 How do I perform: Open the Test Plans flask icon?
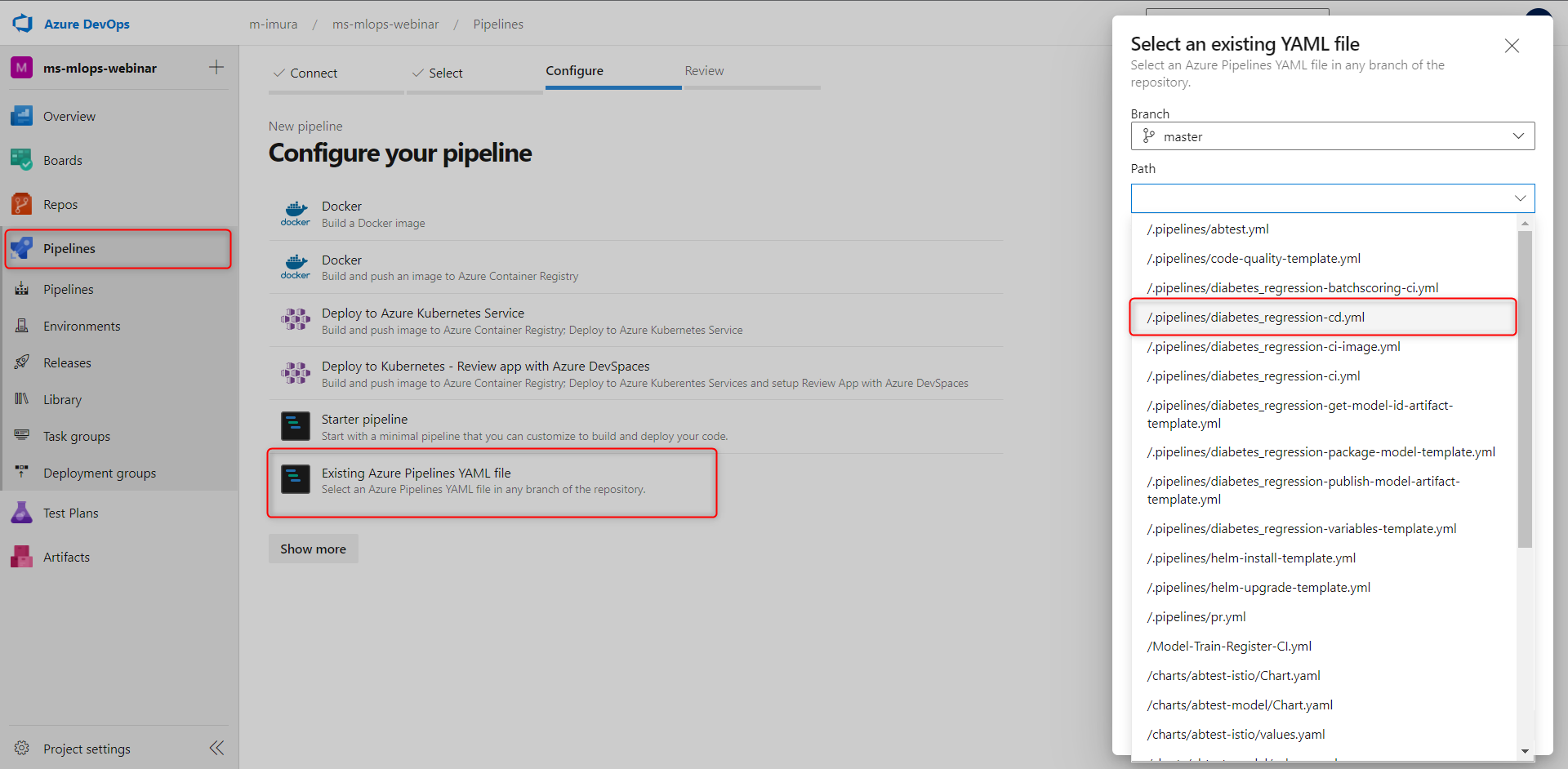[x=22, y=513]
